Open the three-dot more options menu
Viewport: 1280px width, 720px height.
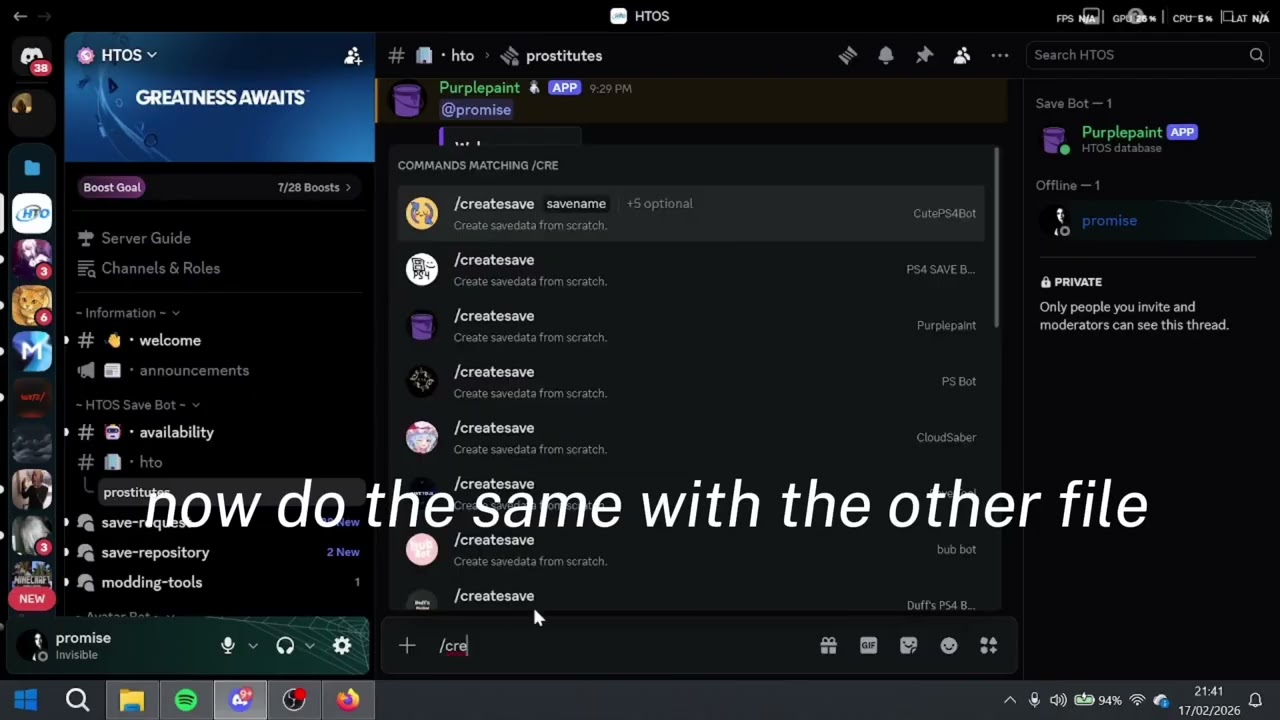[x=1000, y=56]
